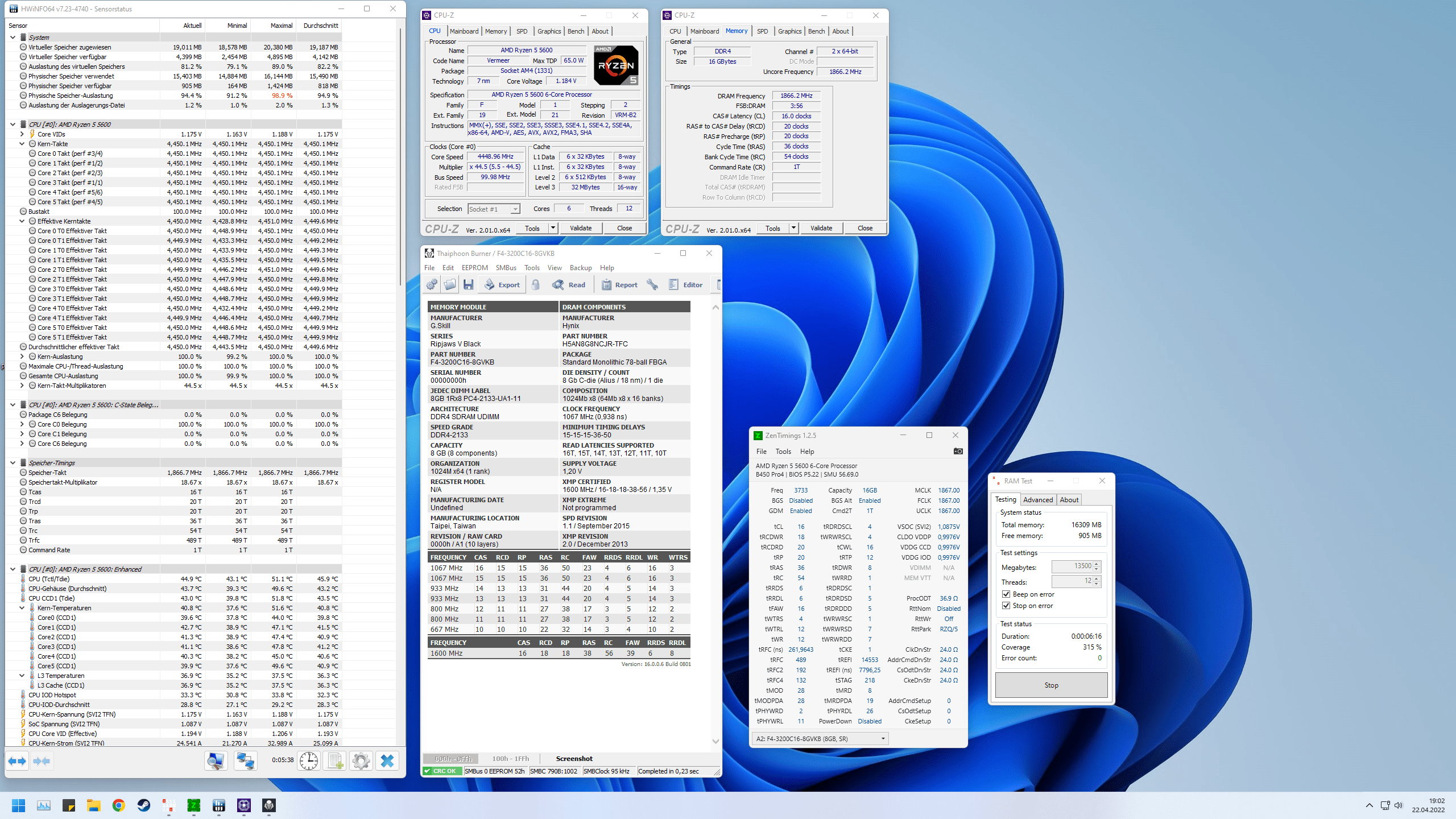
Task: Open Google Chrome from the taskbar
Action: coord(118,805)
